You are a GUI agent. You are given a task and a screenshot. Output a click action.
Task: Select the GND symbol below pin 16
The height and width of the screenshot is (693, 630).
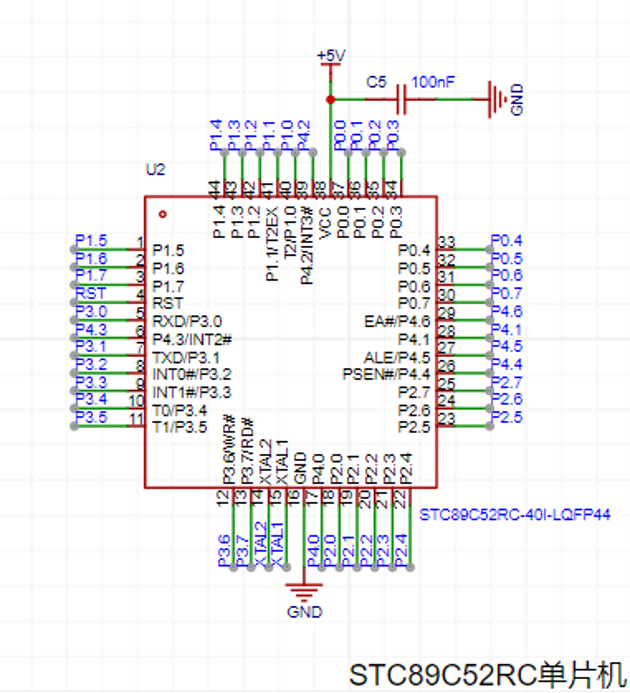point(304,591)
